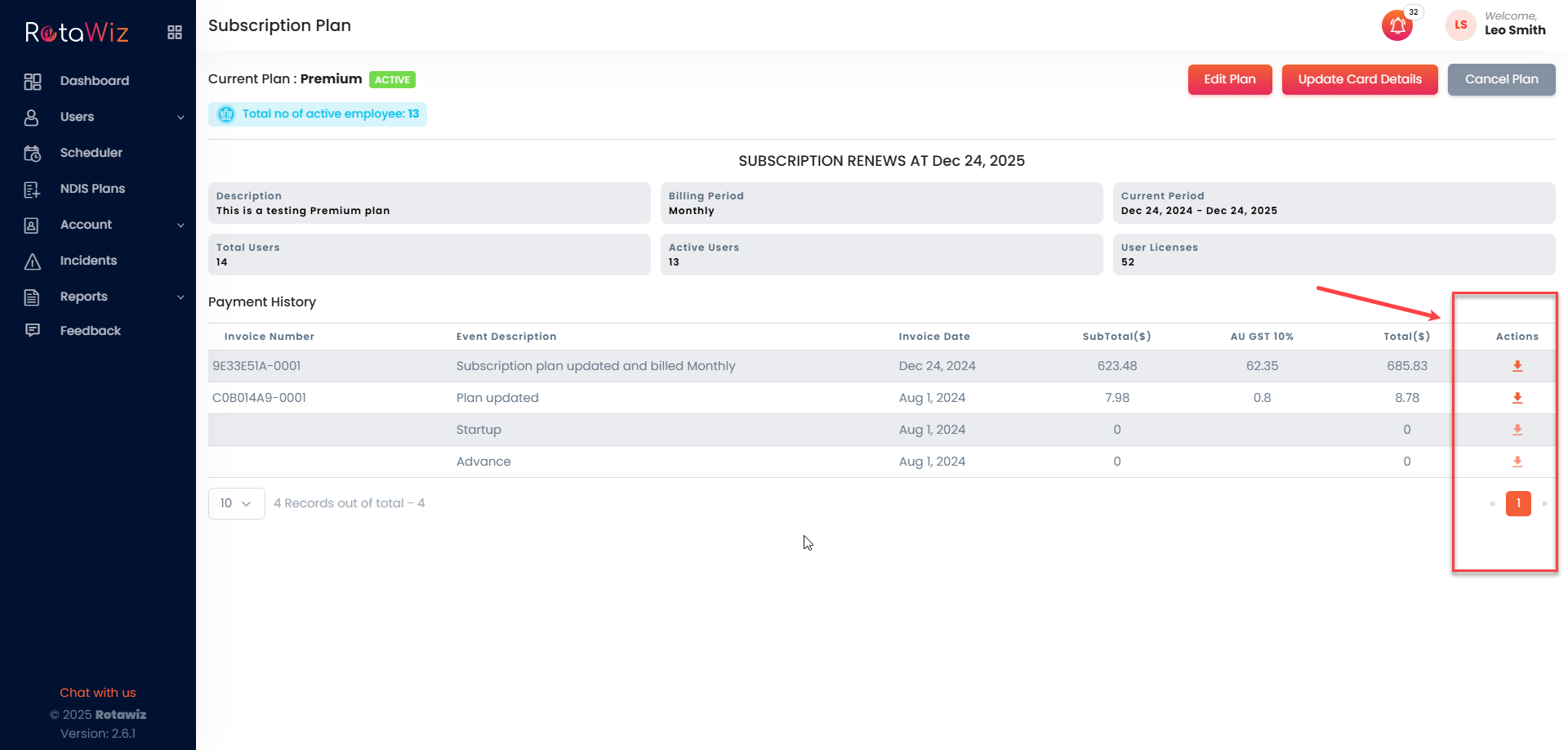
Task: Select page 1 in pagination
Action: [x=1517, y=503]
